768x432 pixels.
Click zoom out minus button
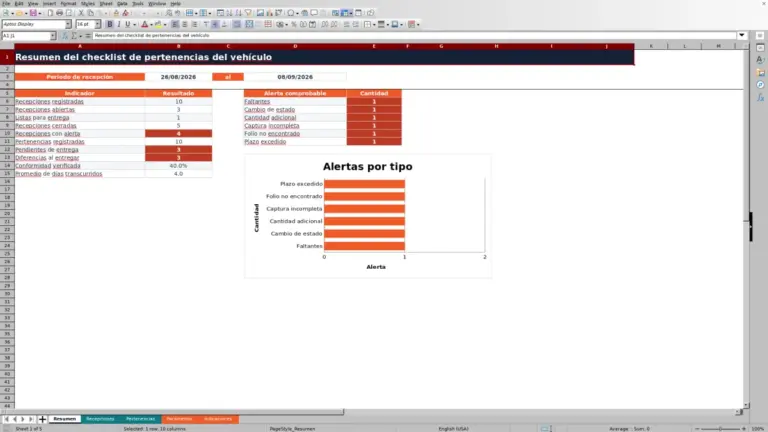click(697, 429)
